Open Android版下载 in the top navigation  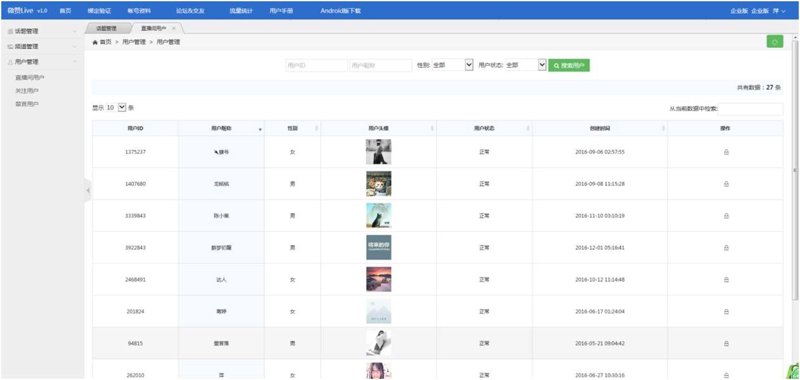340,11
